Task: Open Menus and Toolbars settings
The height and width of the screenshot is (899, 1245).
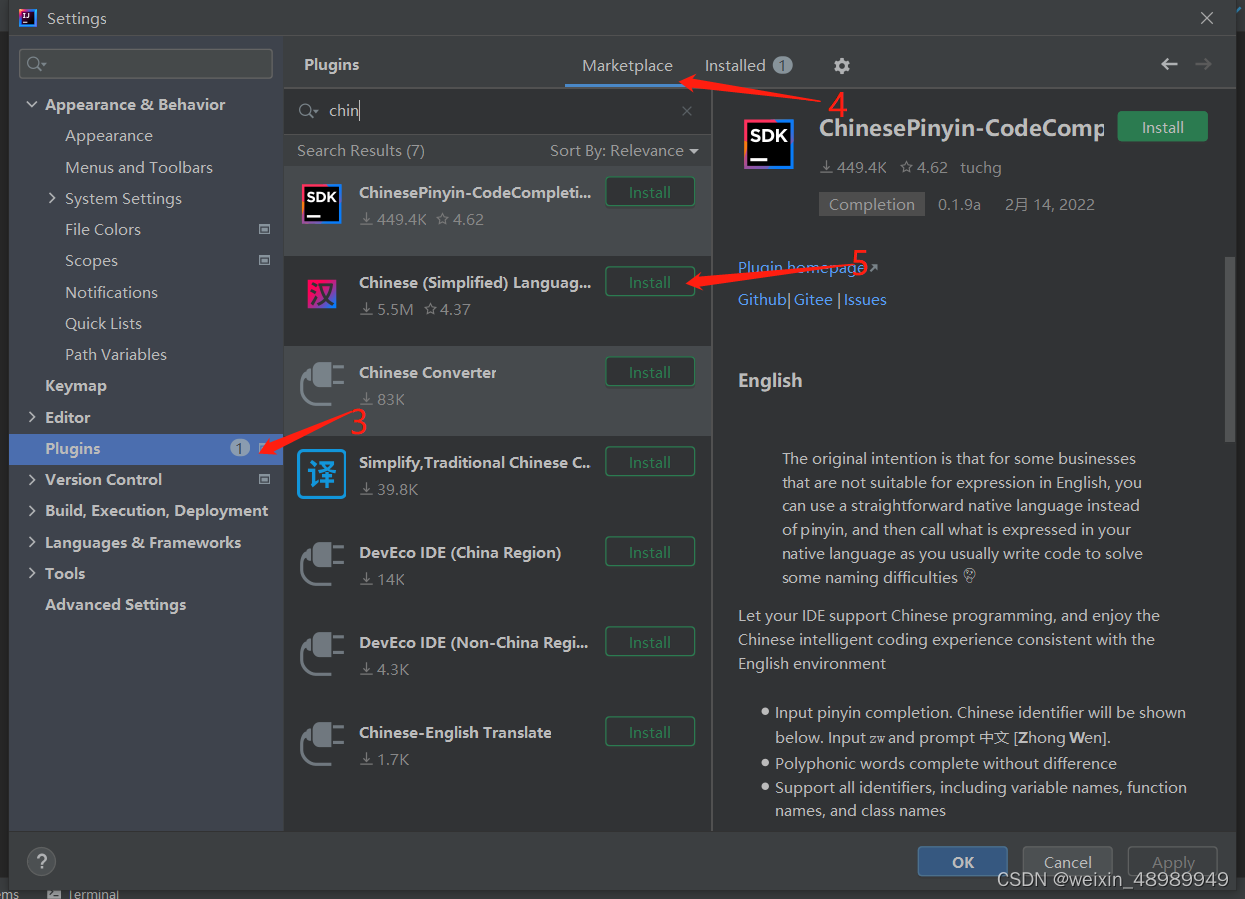Action: [x=139, y=167]
